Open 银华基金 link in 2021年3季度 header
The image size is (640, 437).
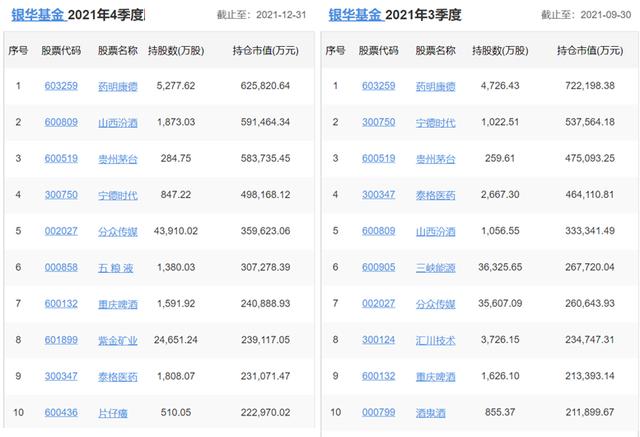coord(355,15)
